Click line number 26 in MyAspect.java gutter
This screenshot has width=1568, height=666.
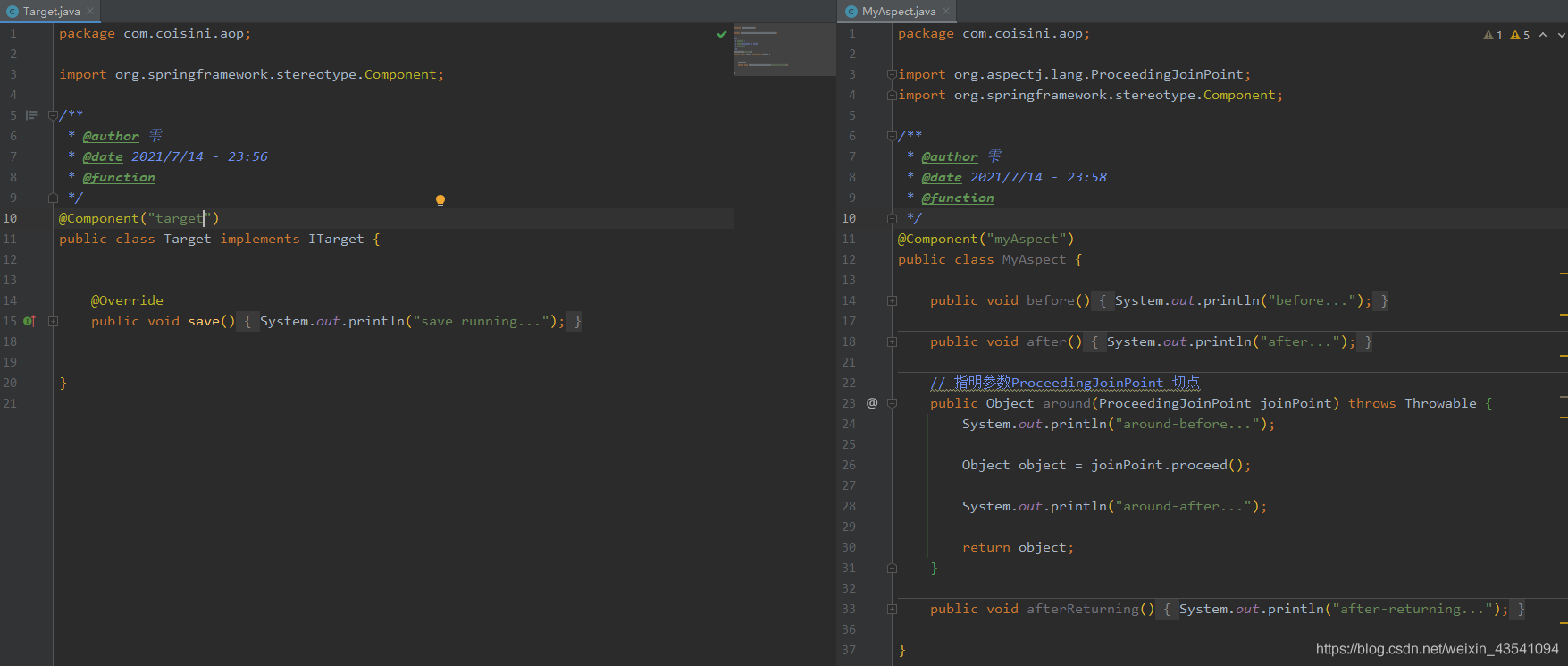849,465
